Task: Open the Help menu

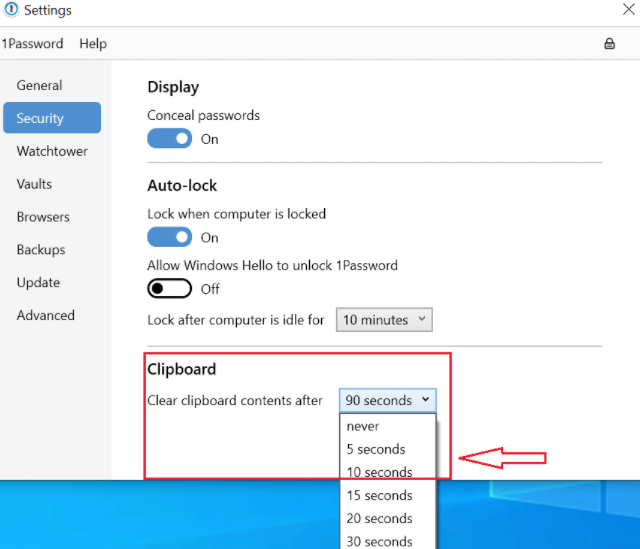Action: point(93,44)
